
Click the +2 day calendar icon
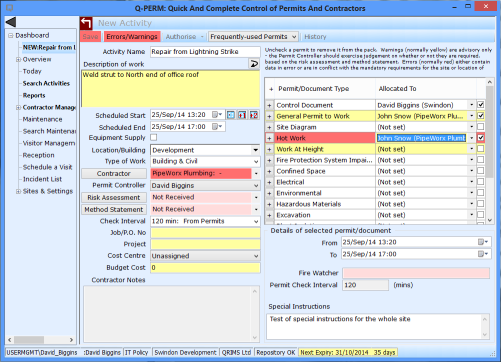click(x=254, y=115)
